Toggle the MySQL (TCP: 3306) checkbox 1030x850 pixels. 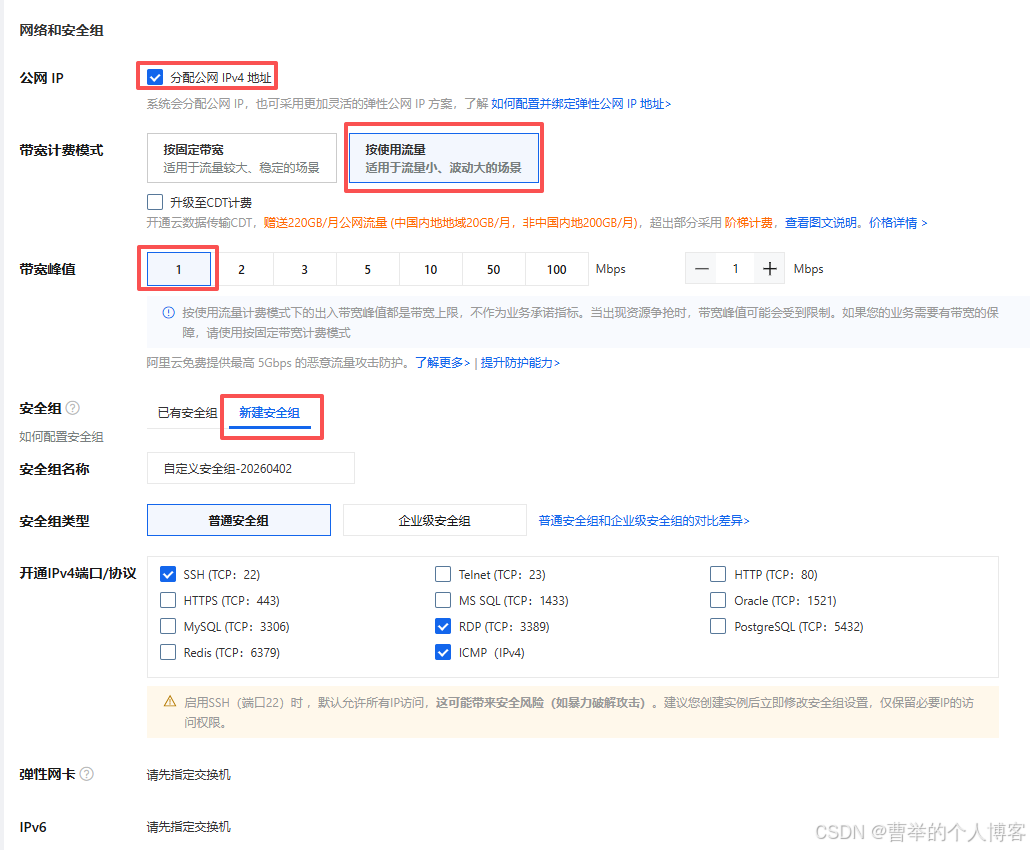click(168, 626)
